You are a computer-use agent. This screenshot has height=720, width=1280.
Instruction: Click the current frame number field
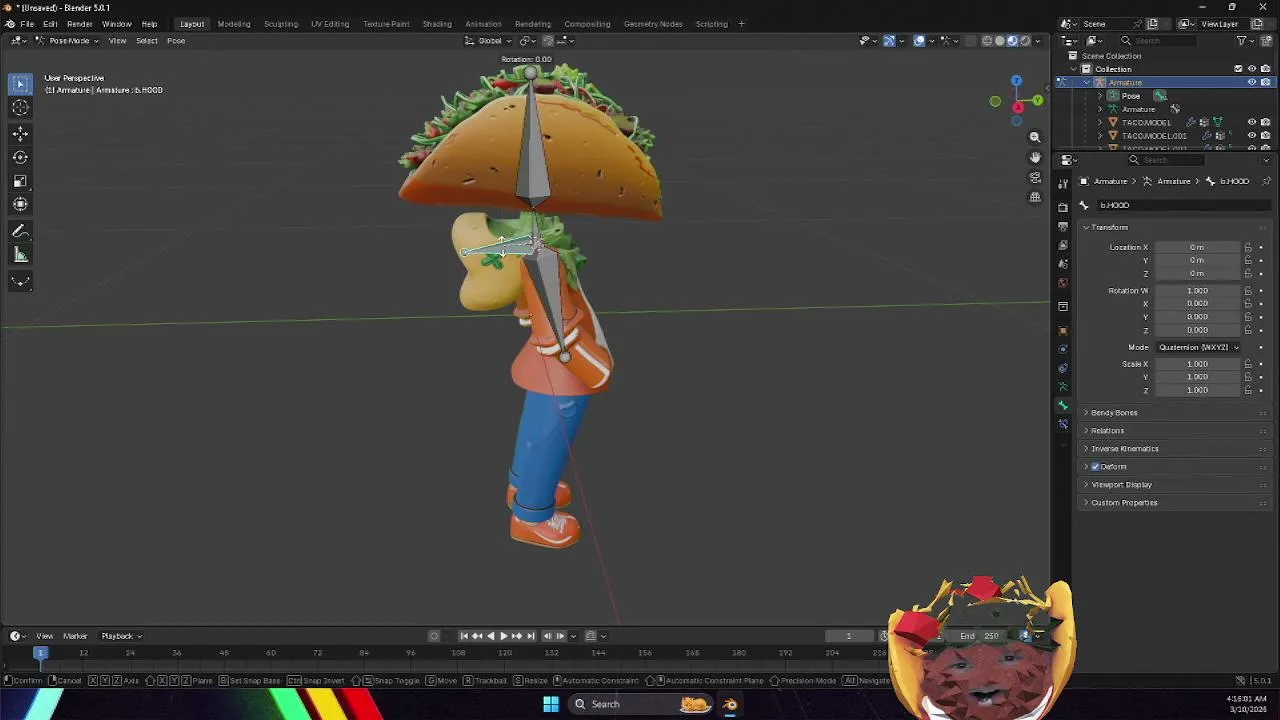pos(849,636)
